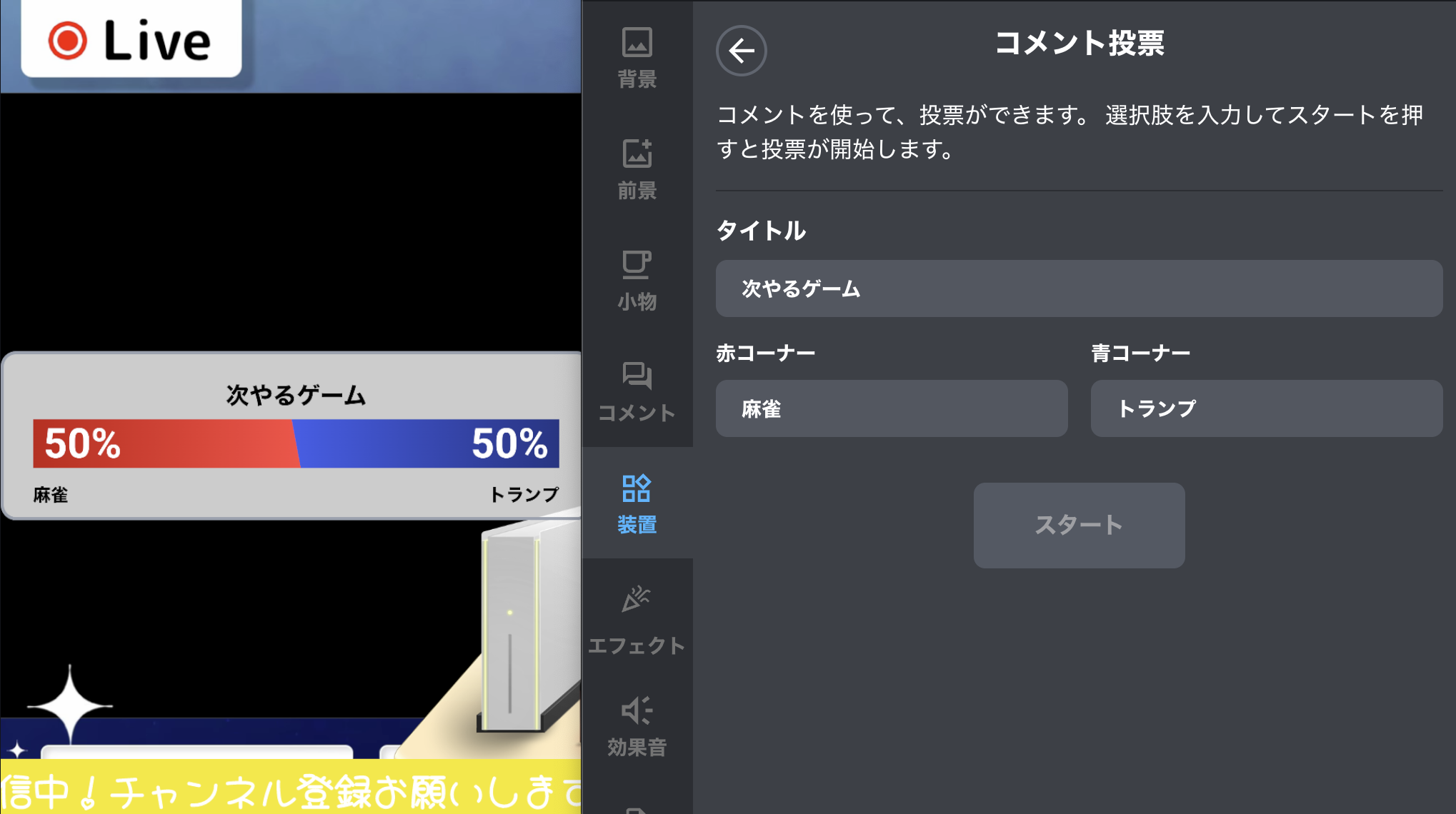The width and height of the screenshot is (1456, 814).
Task: Click the partially visible bottom sidebar icon
Action: [637, 808]
